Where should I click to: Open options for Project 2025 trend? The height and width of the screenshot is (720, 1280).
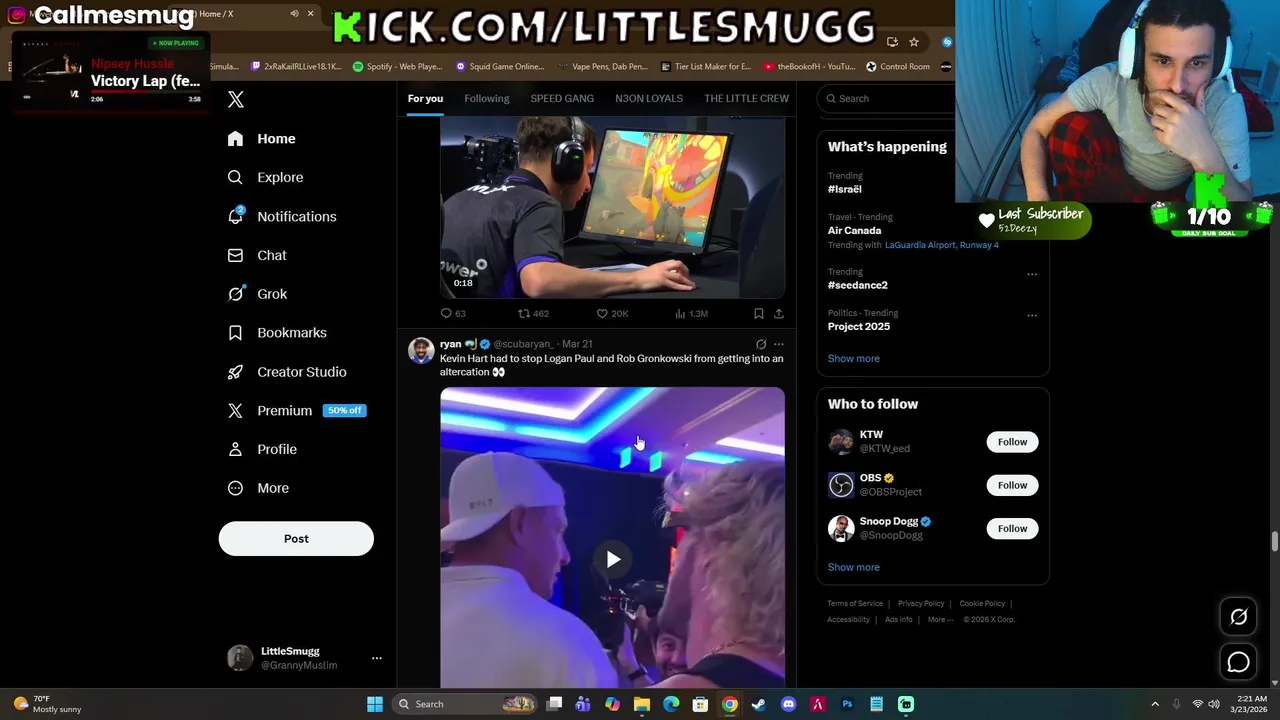tap(1031, 315)
